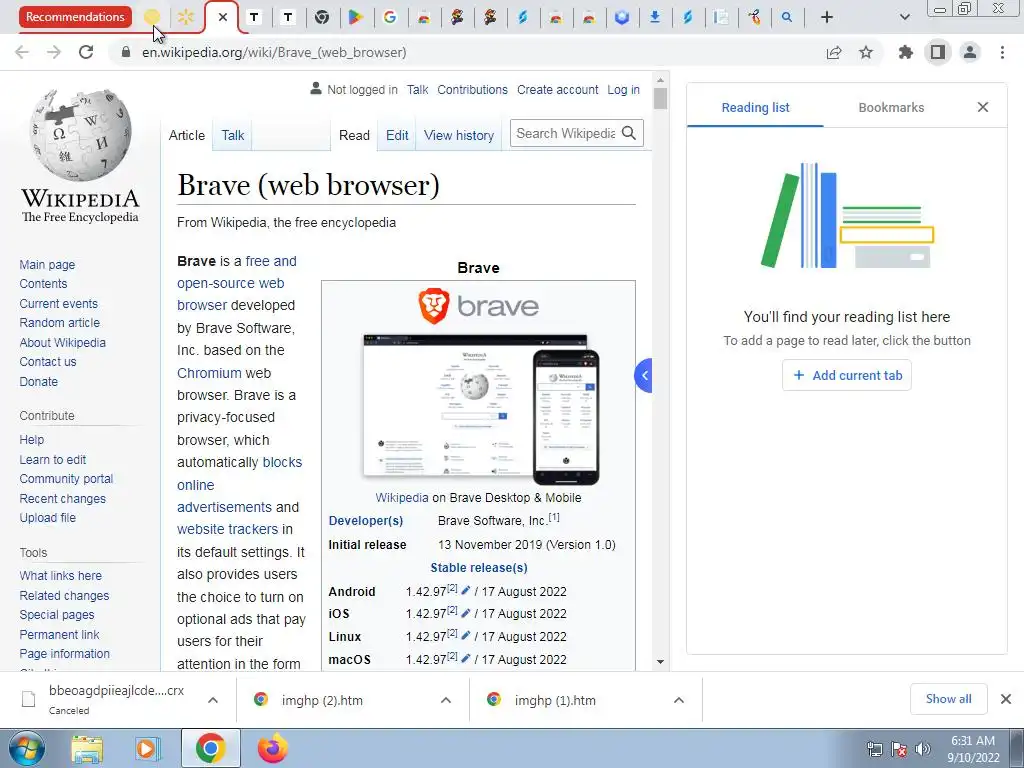
Task: Open Contributions link
Action: click(472, 89)
